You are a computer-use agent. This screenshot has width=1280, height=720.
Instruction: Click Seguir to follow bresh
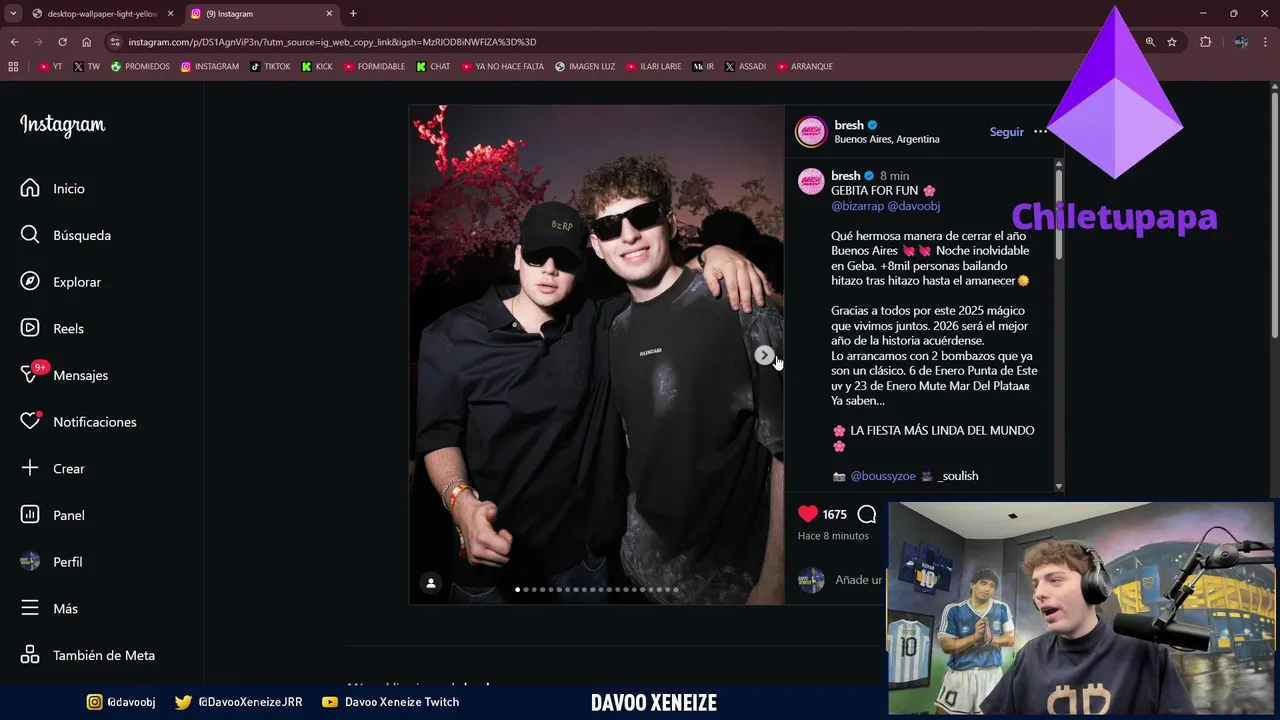1006,132
